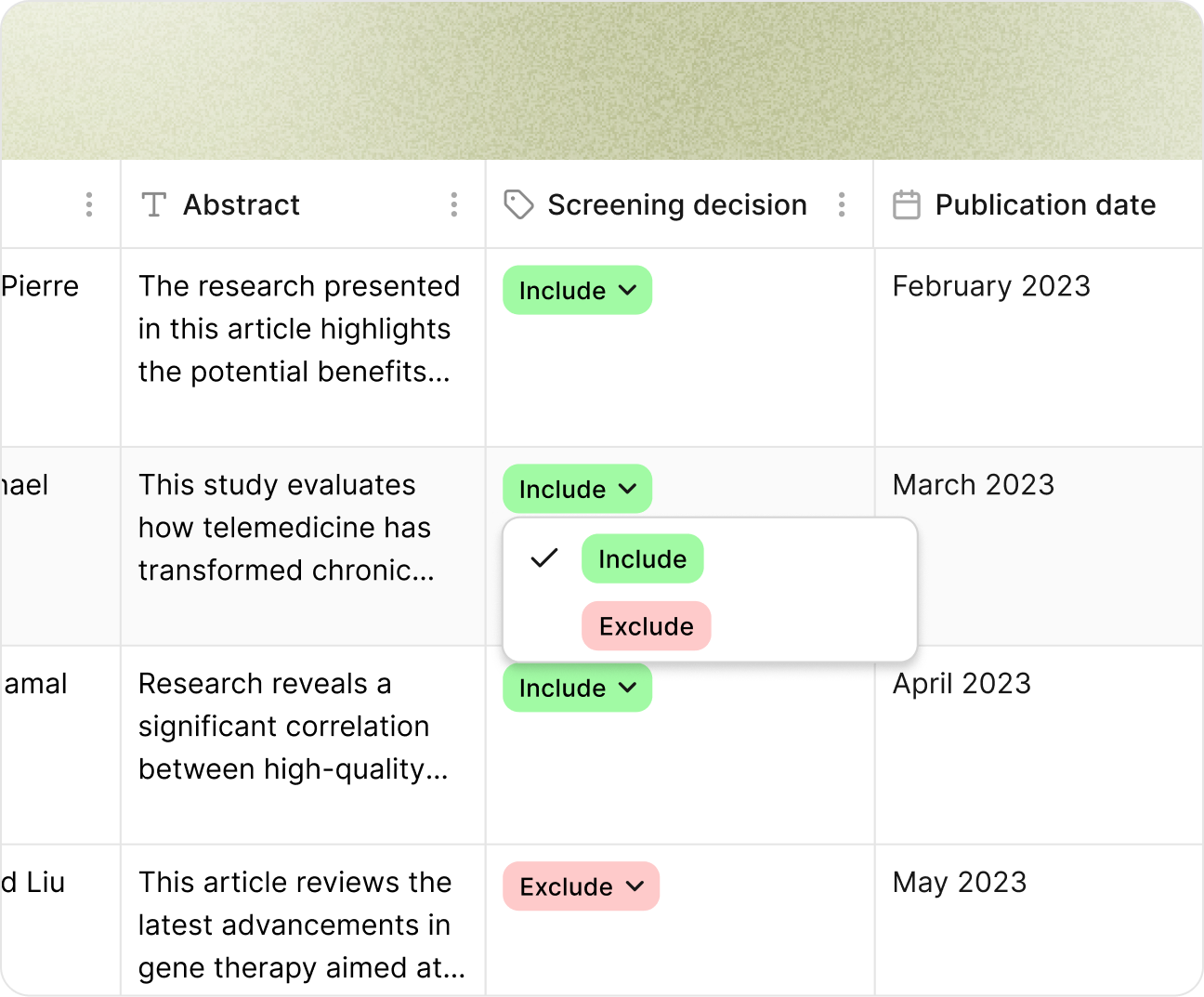Click the calendar icon beside Publication date
Screen dimensions: 1204x997
(906, 204)
